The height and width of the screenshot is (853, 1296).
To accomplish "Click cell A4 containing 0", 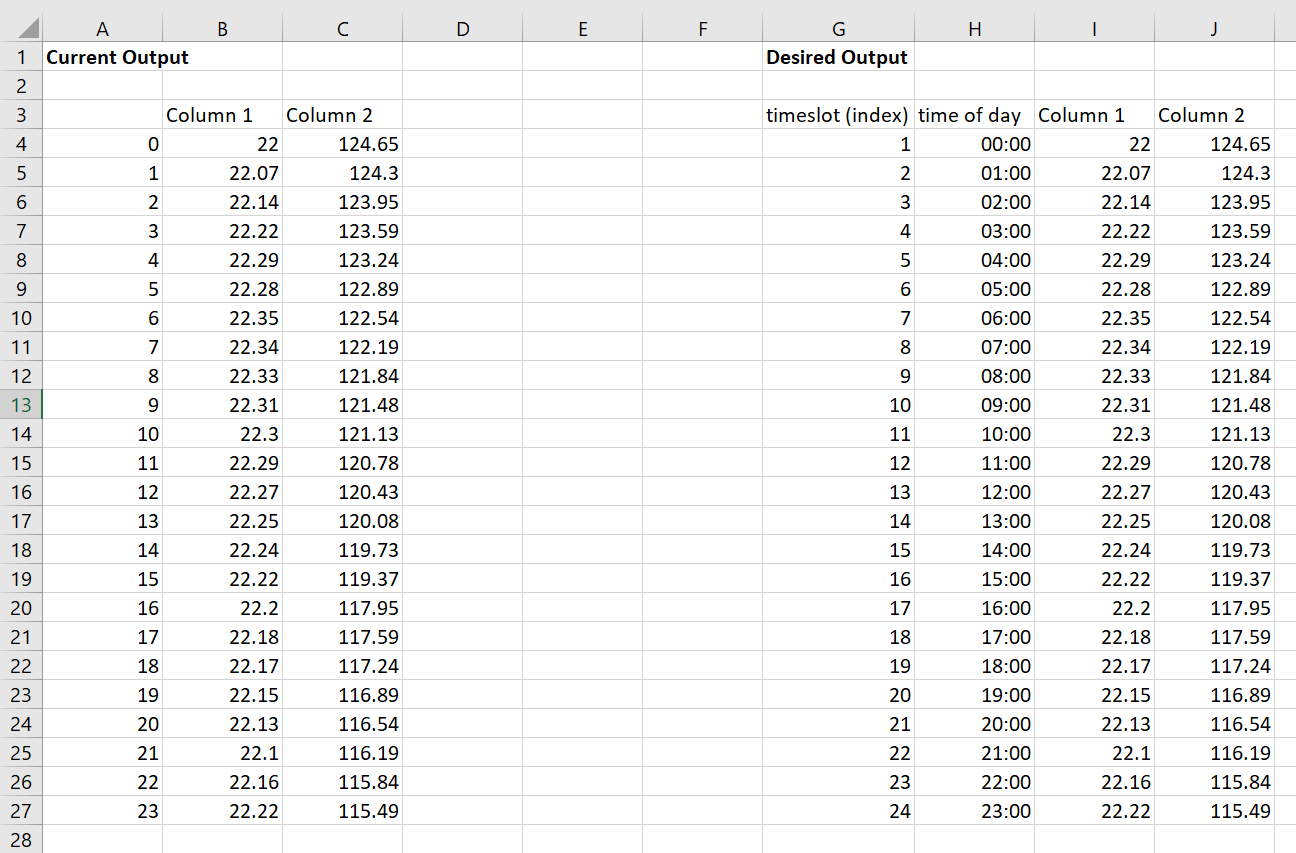I will 102,144.
